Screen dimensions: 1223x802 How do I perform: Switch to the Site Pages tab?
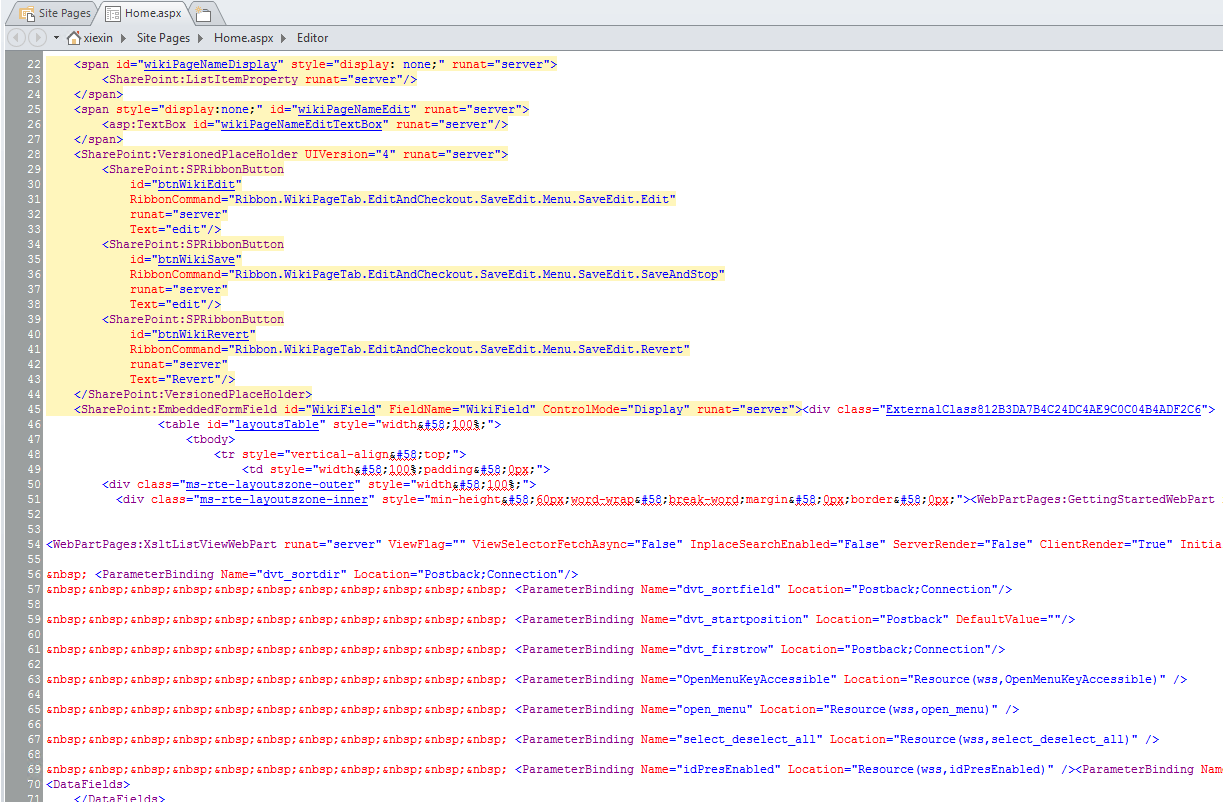point(56,13)
